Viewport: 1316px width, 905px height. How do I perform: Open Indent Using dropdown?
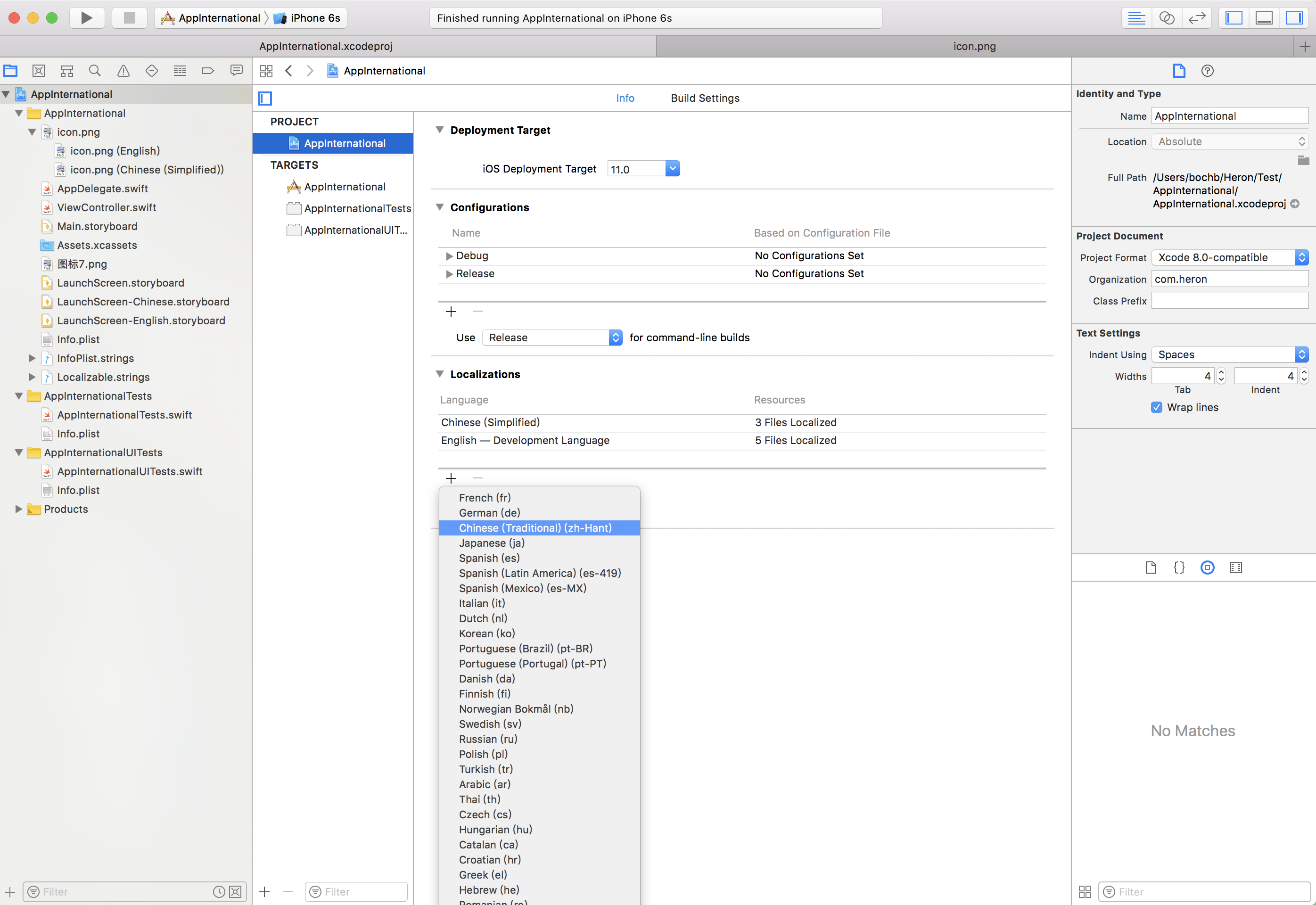1229,354
